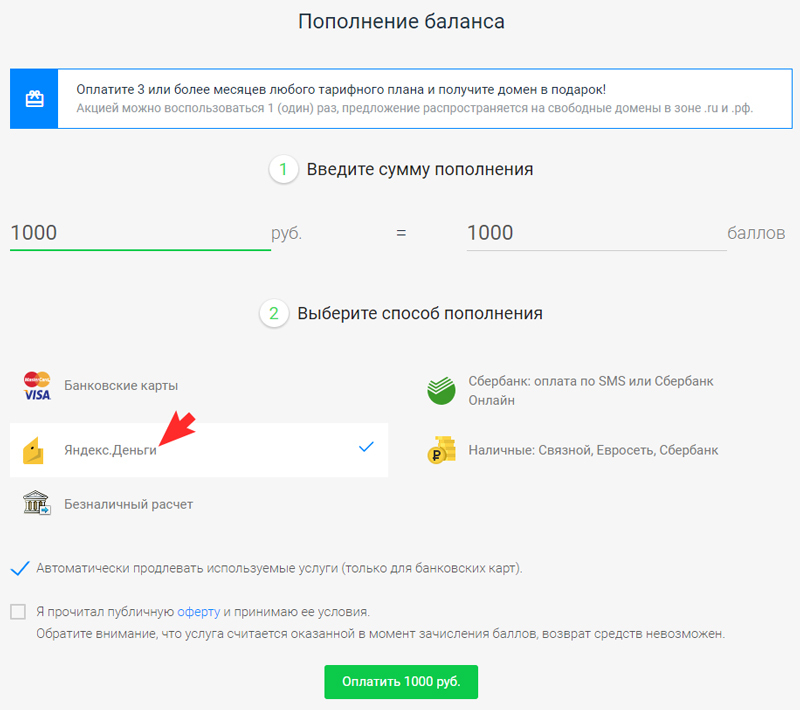Click the yellow Yandex.Money wallet icon

[33, 450]
